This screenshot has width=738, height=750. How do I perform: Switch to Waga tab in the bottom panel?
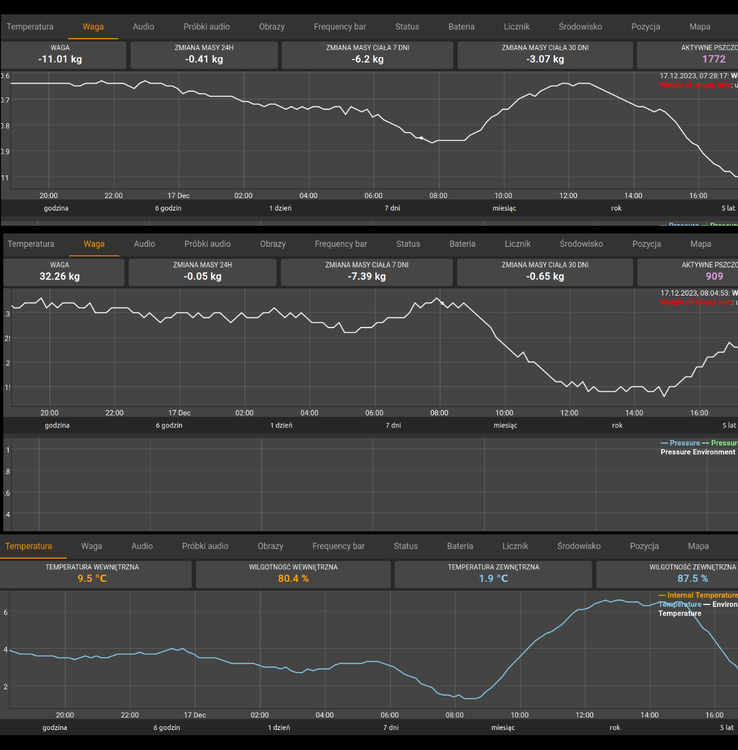[x=92, y=546]
